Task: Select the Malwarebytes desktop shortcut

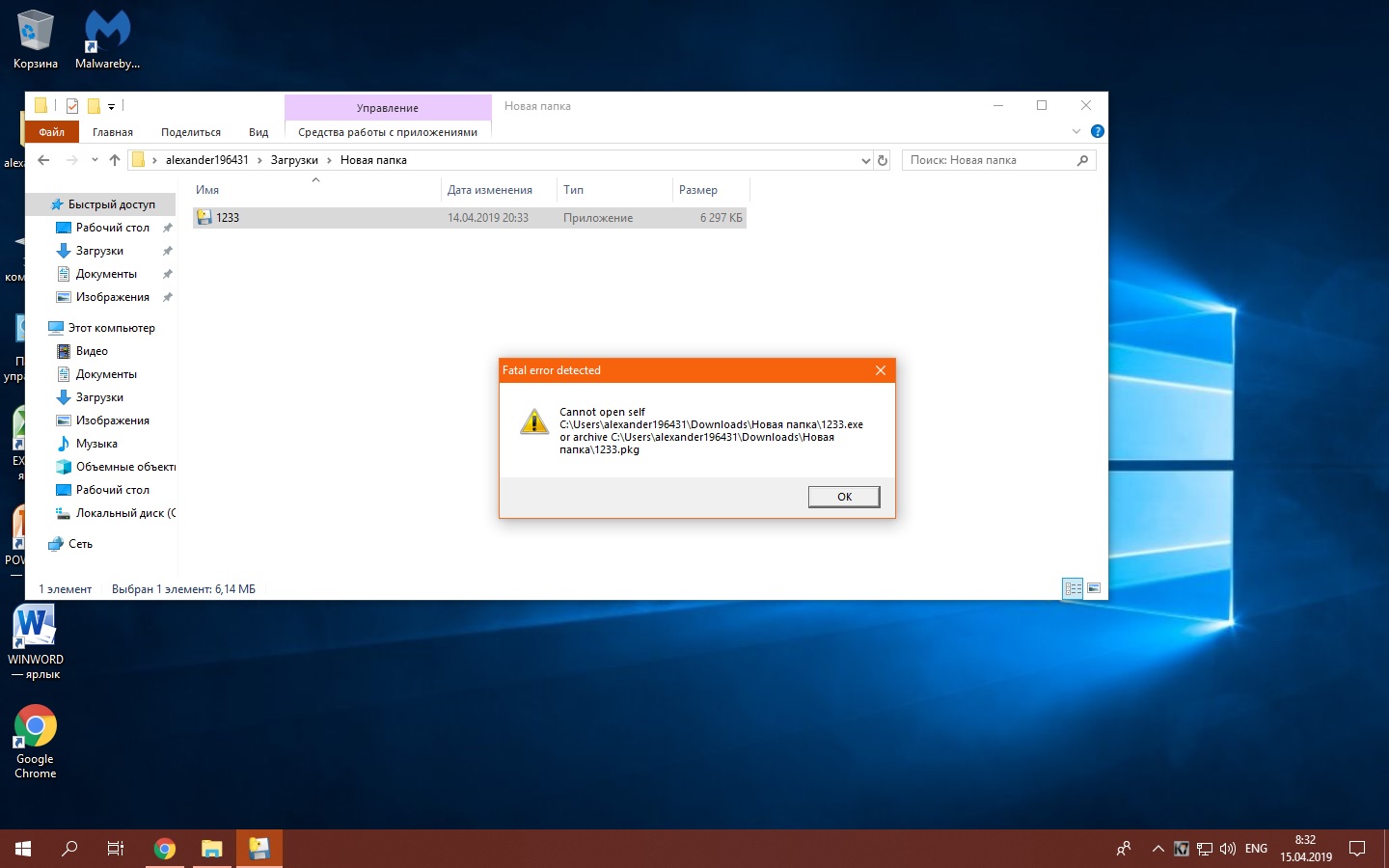Action: point(107,40)
